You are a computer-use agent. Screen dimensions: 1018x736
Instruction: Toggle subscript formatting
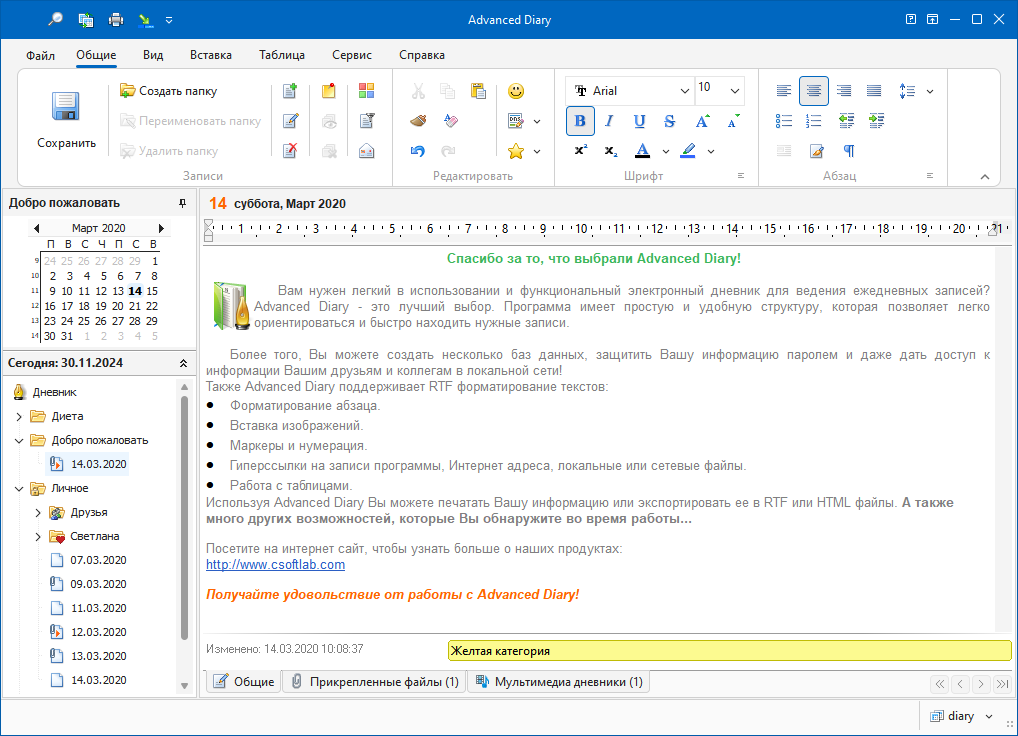tap(610, 151)
